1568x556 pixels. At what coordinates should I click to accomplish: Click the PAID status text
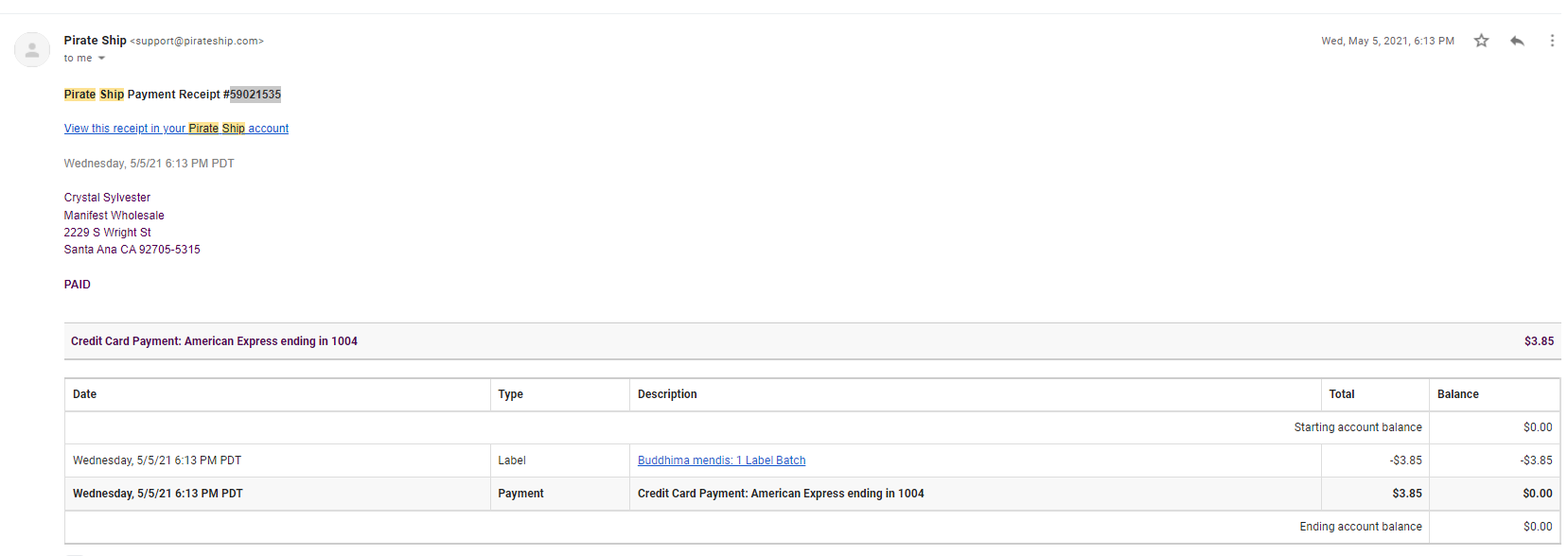pos(78,285)
